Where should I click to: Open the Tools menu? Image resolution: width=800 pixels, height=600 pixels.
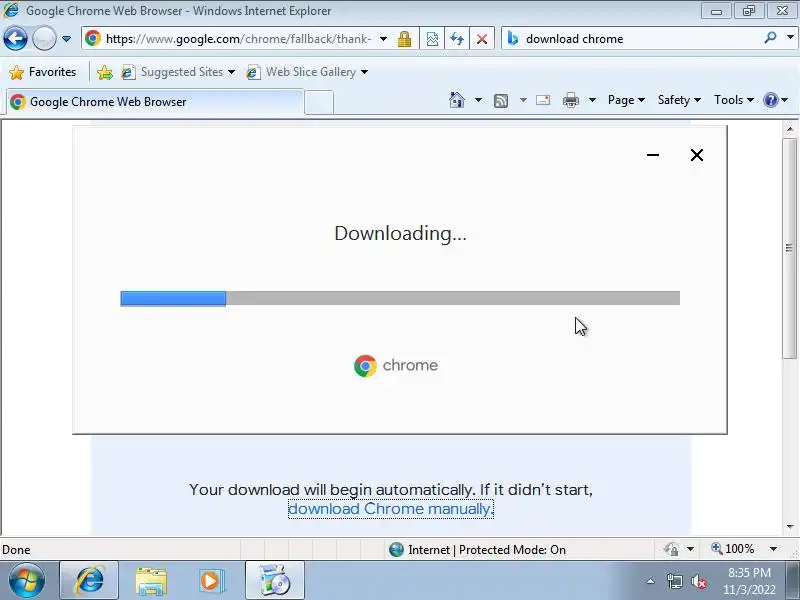(x=734, y=100)
